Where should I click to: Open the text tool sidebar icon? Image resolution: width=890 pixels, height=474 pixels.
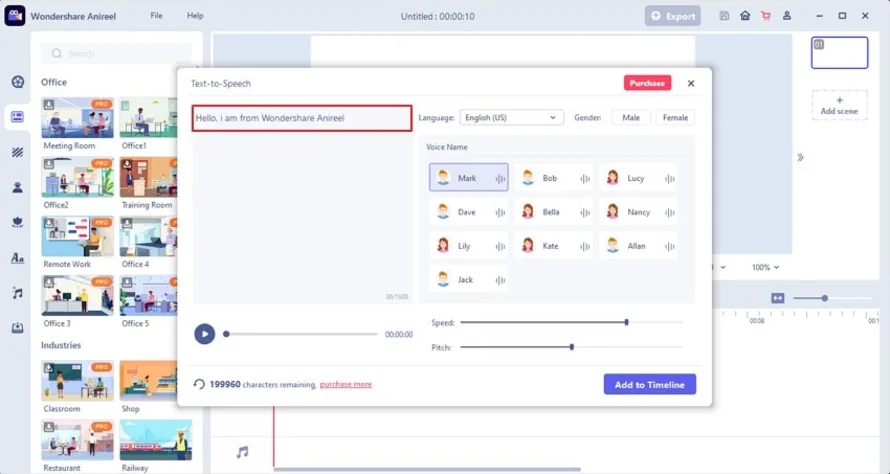(x=18, y=258)
